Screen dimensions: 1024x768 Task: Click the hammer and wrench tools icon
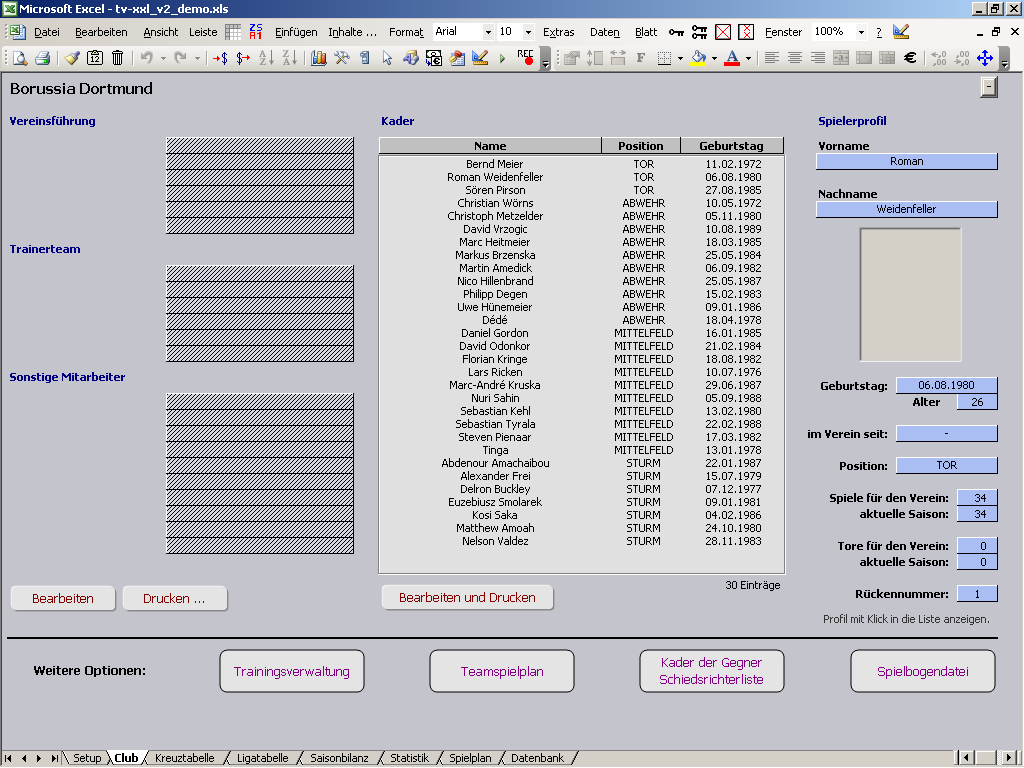[342, 58]
